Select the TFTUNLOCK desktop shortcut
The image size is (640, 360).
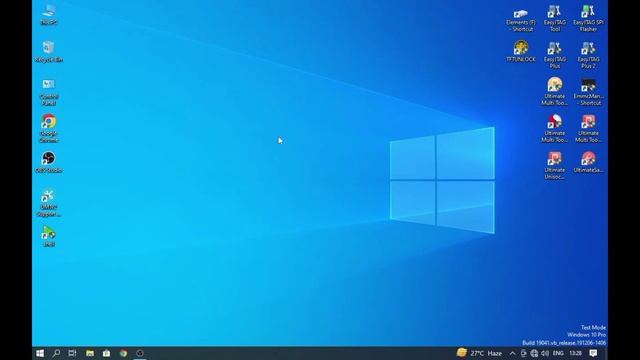(x=520, y=51)
